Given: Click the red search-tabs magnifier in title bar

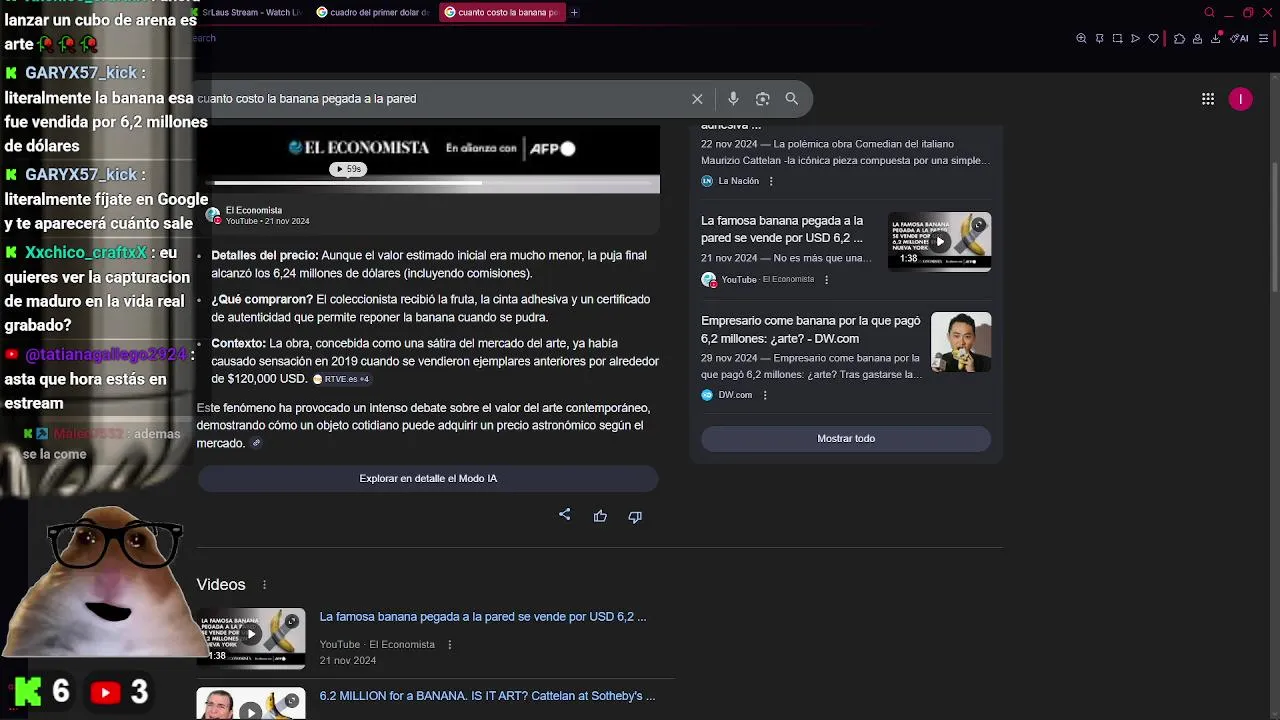Looking at the screenshot, I should pos(1209,12).
